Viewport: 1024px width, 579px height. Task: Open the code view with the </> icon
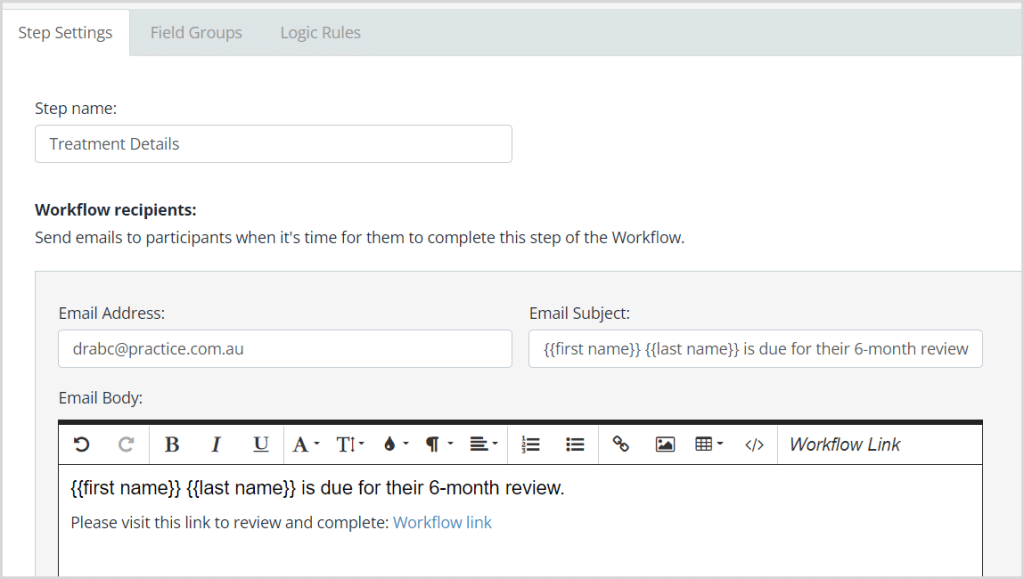(753, 444)
